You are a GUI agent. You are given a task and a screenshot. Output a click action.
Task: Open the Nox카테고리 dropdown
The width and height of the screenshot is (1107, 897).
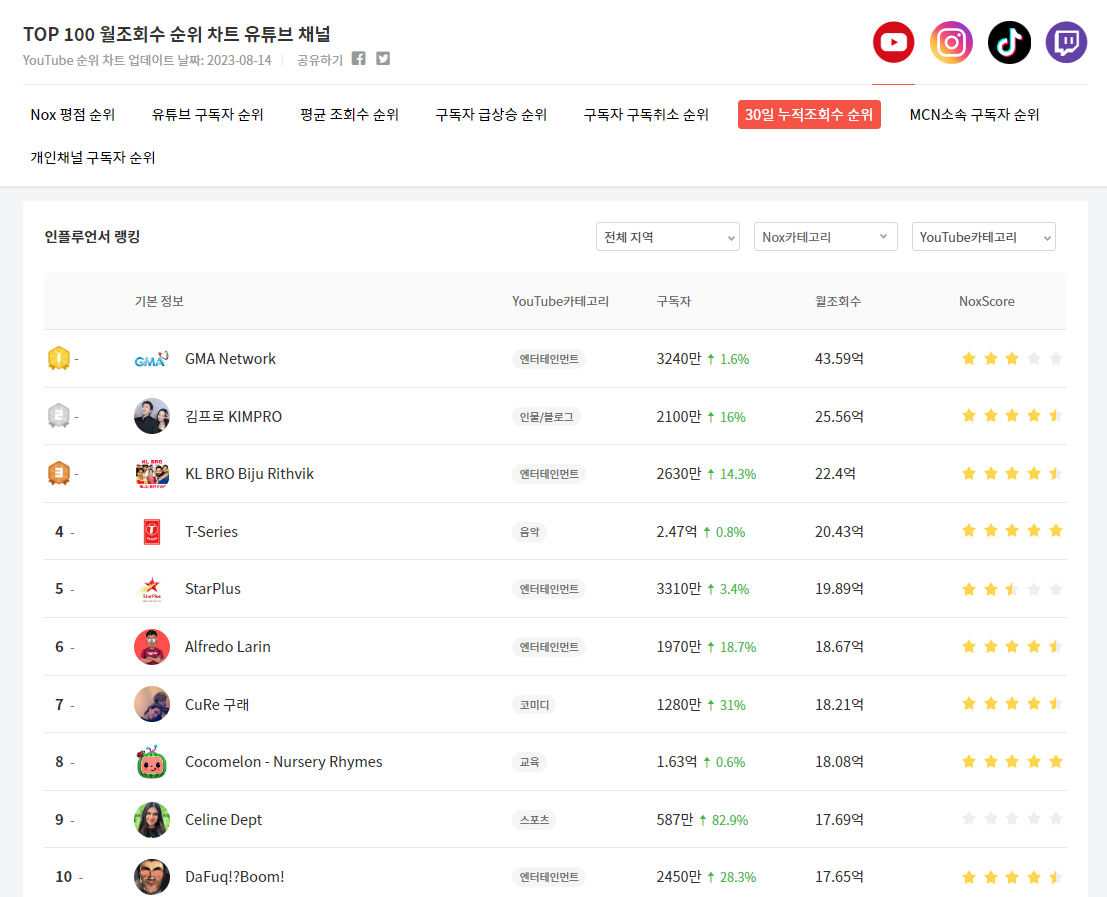point(825,237)
